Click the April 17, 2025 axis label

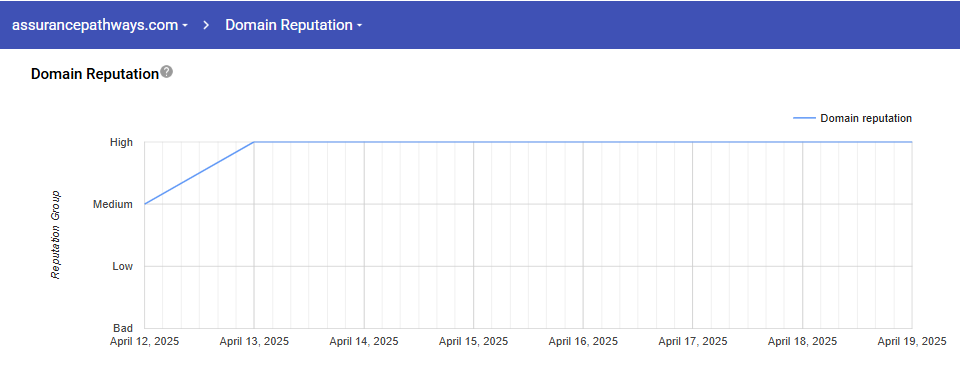(x=692, y=341)
